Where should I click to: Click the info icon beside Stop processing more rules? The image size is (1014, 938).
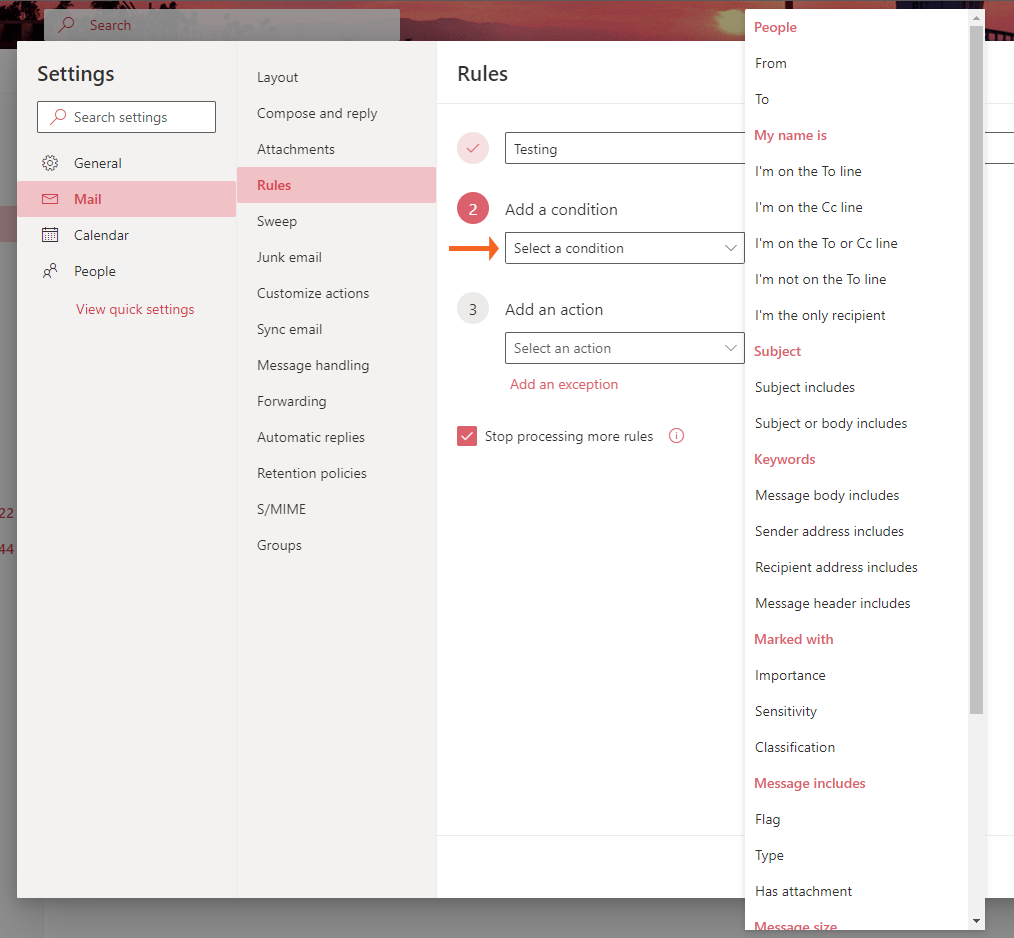click(x=676, y=436)
